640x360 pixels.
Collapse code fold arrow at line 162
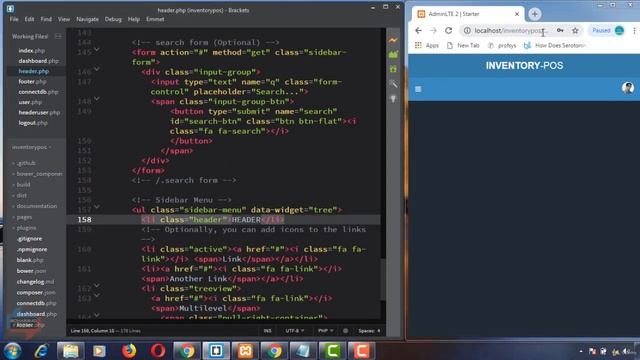coord(97,285)
